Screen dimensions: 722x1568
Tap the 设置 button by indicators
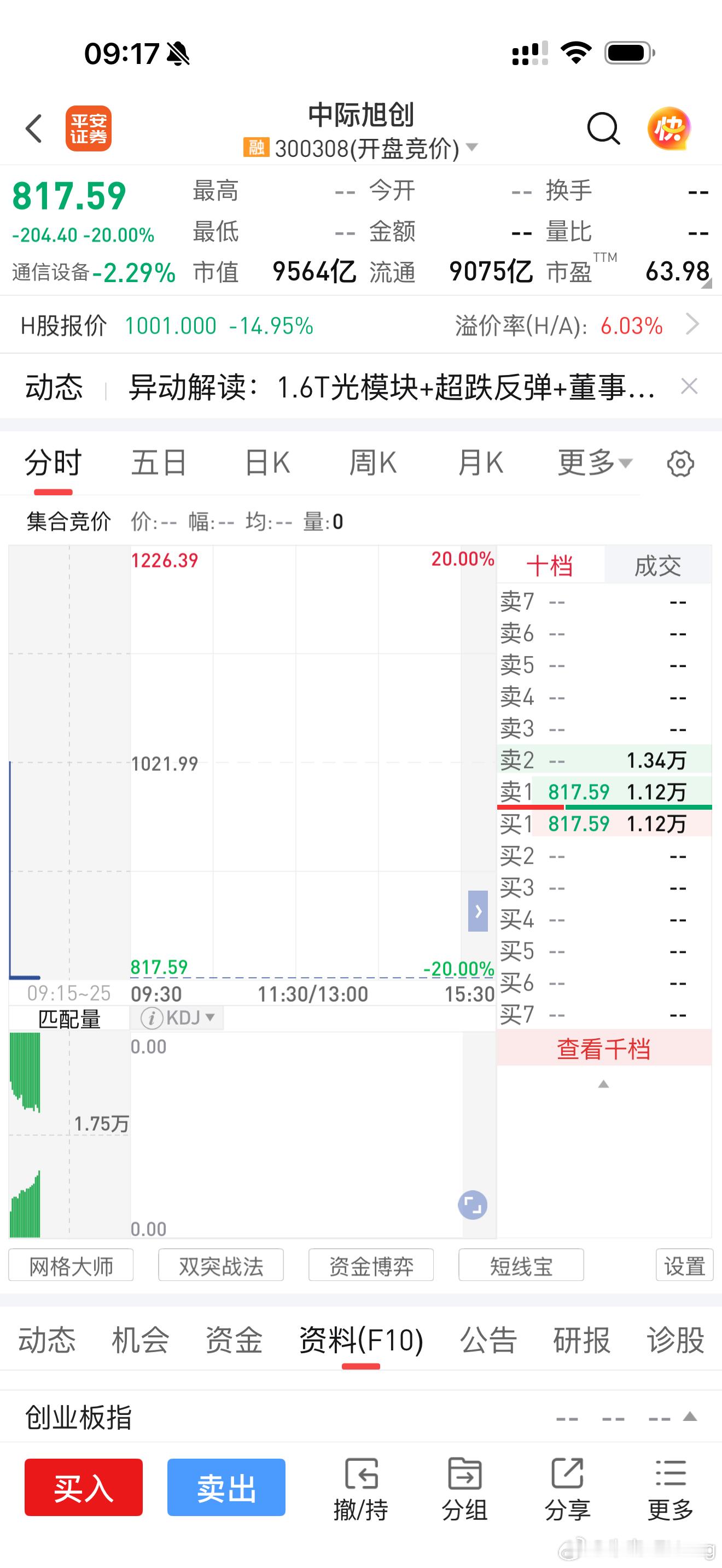pos(684,1265)
